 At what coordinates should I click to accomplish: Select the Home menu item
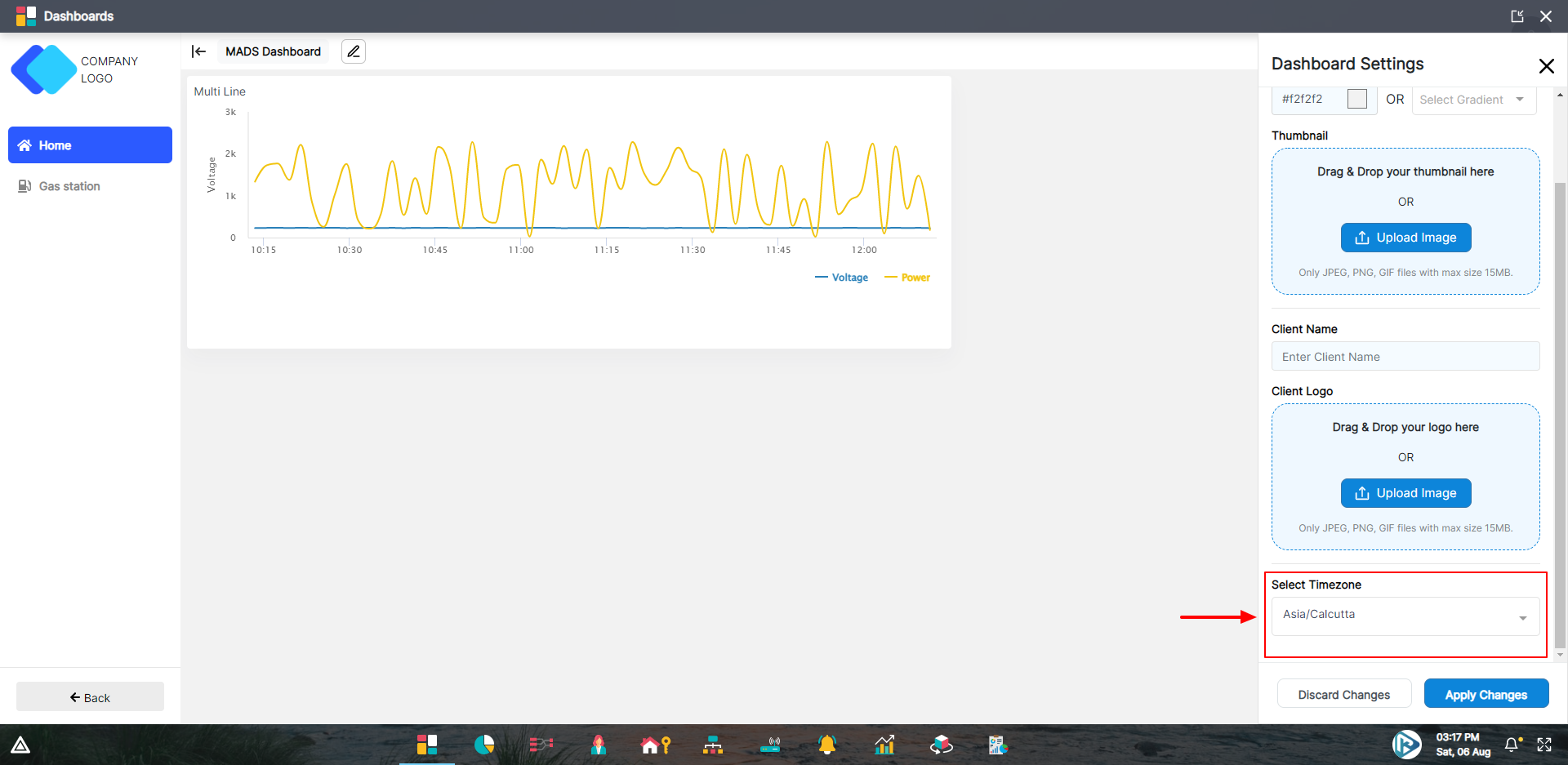(x=90, y=145)
